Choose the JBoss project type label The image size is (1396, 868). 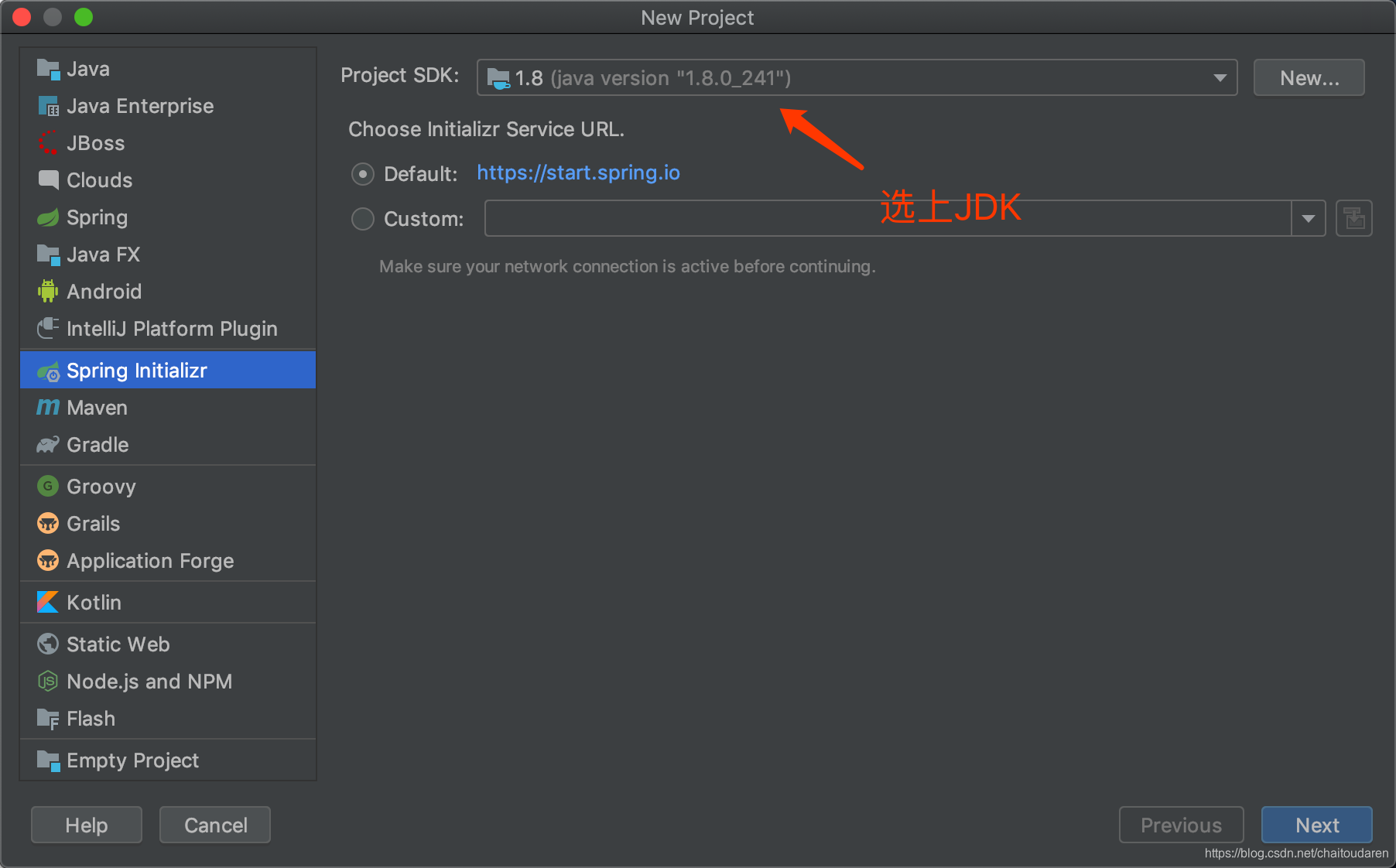pyautogui.click(x=96, y=143)
